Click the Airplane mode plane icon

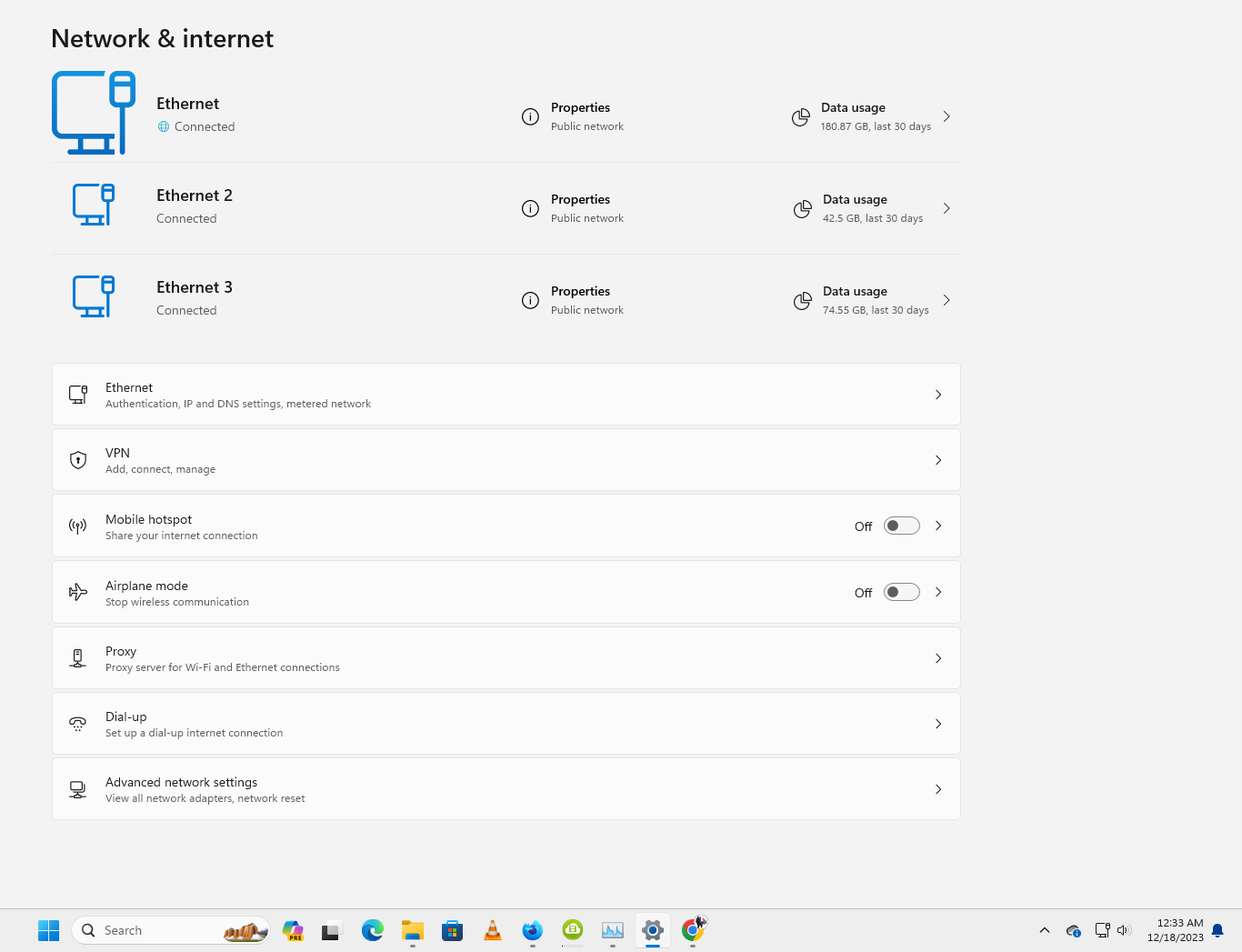tap(78, 592)
